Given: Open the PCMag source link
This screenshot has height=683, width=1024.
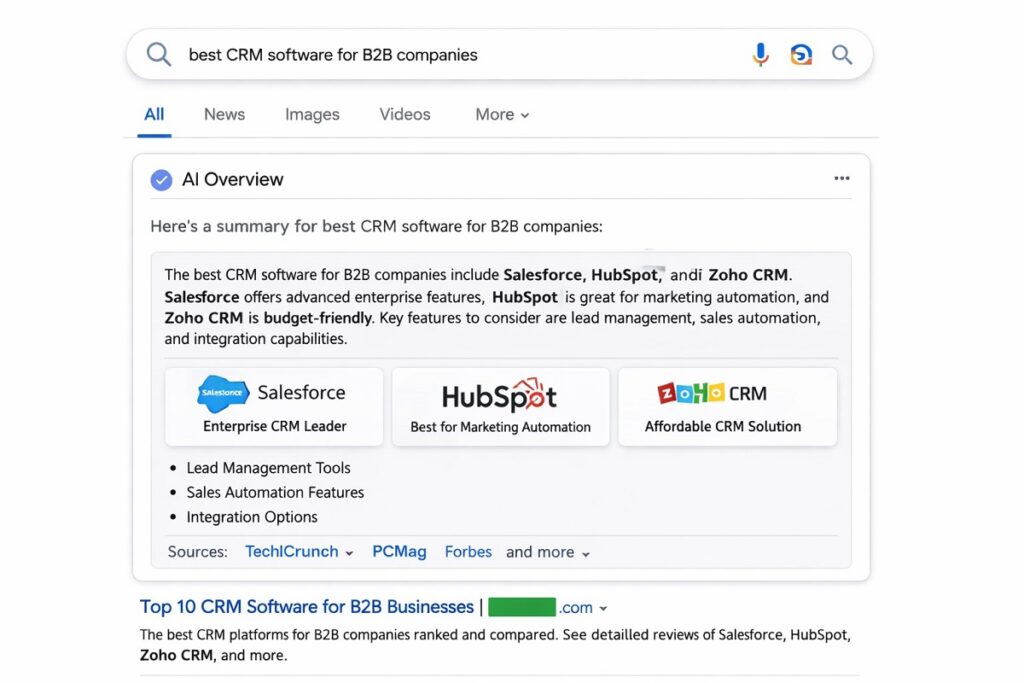Looking at the screenshot, I should click(x=399, y=551).
